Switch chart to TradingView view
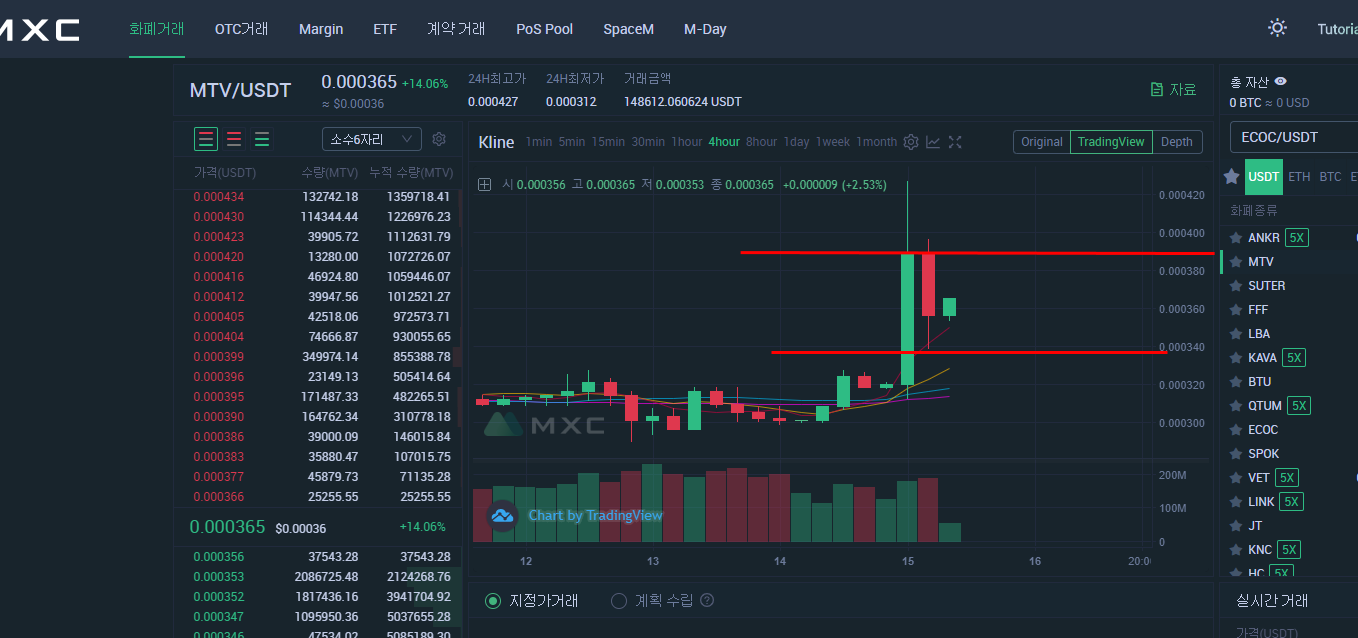 1111,142
